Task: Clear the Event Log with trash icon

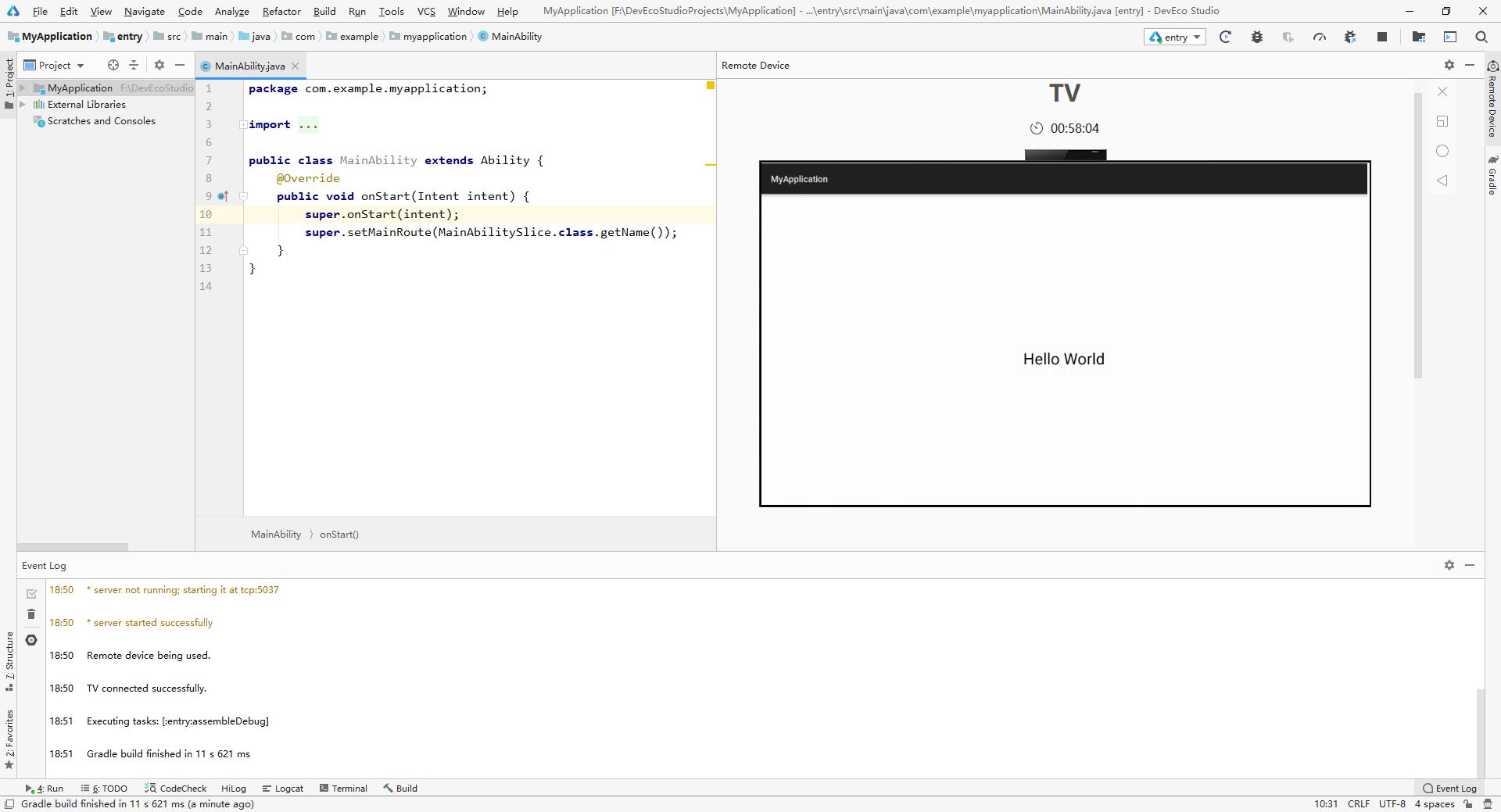Action: 31,614
